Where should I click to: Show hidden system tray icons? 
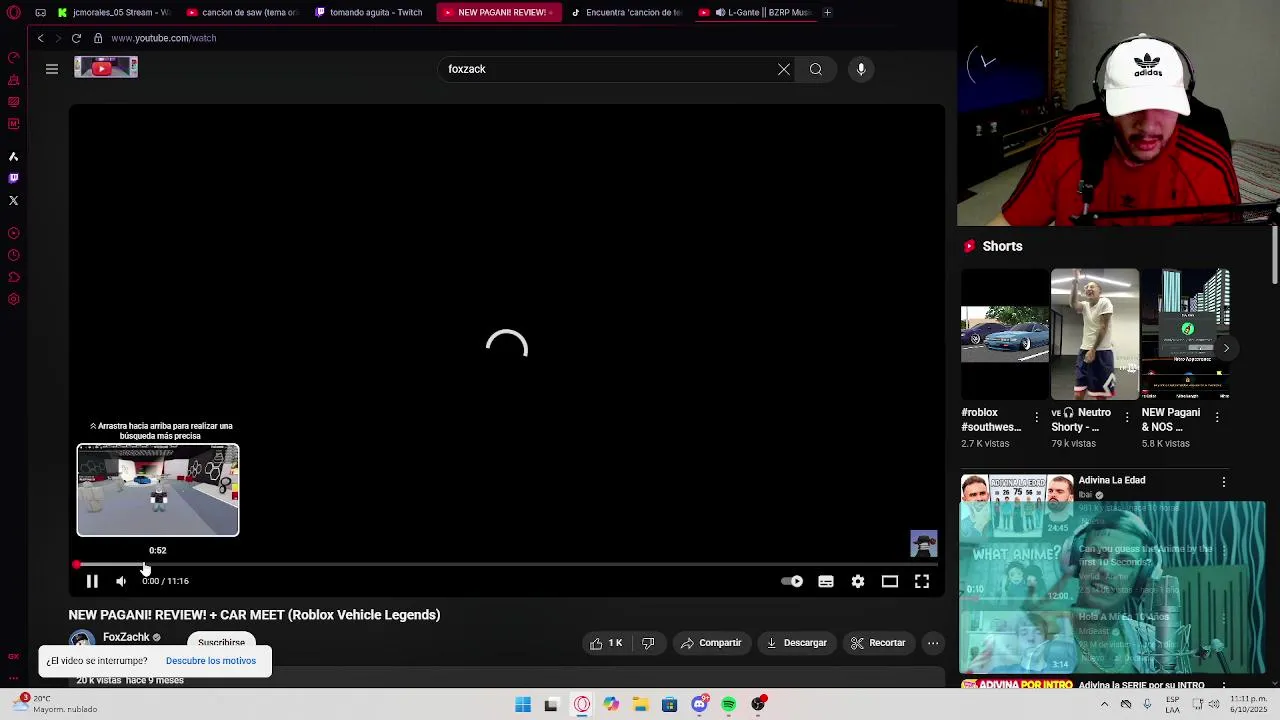(x=1104, y=704)
